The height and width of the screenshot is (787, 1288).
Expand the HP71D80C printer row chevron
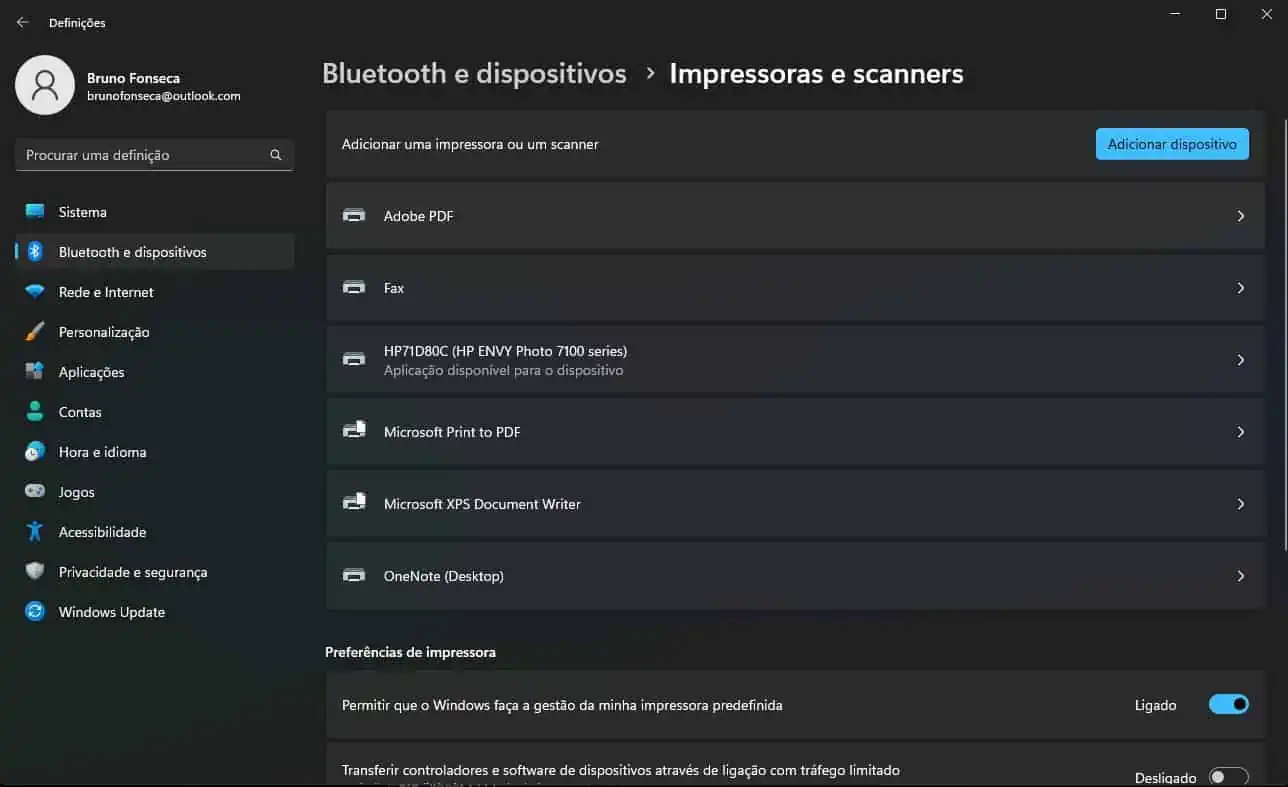coord(1241,360)
